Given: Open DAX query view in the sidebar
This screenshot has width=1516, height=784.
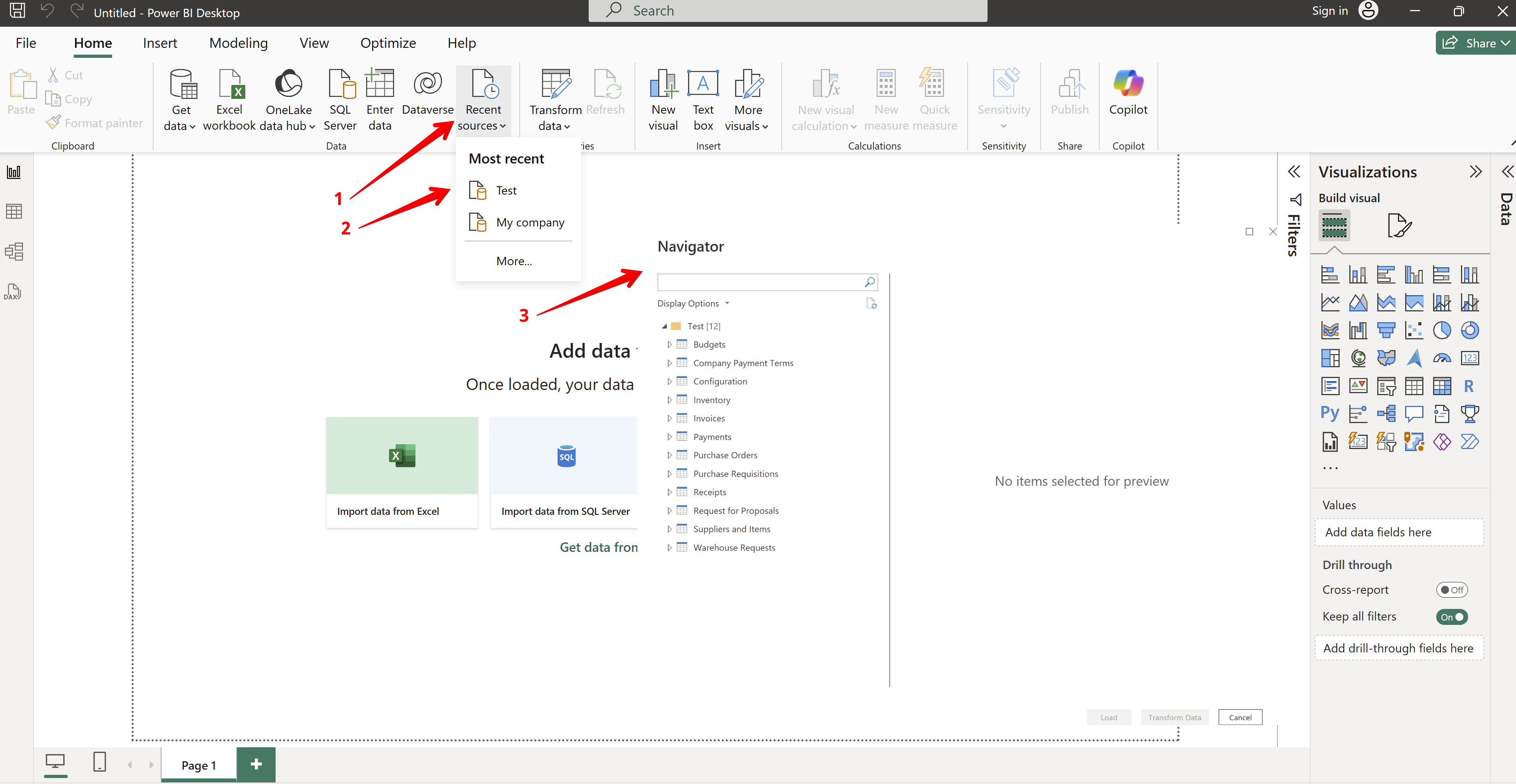Looking at the screenshot, I should pyautogui.click(x=13, y=292).
